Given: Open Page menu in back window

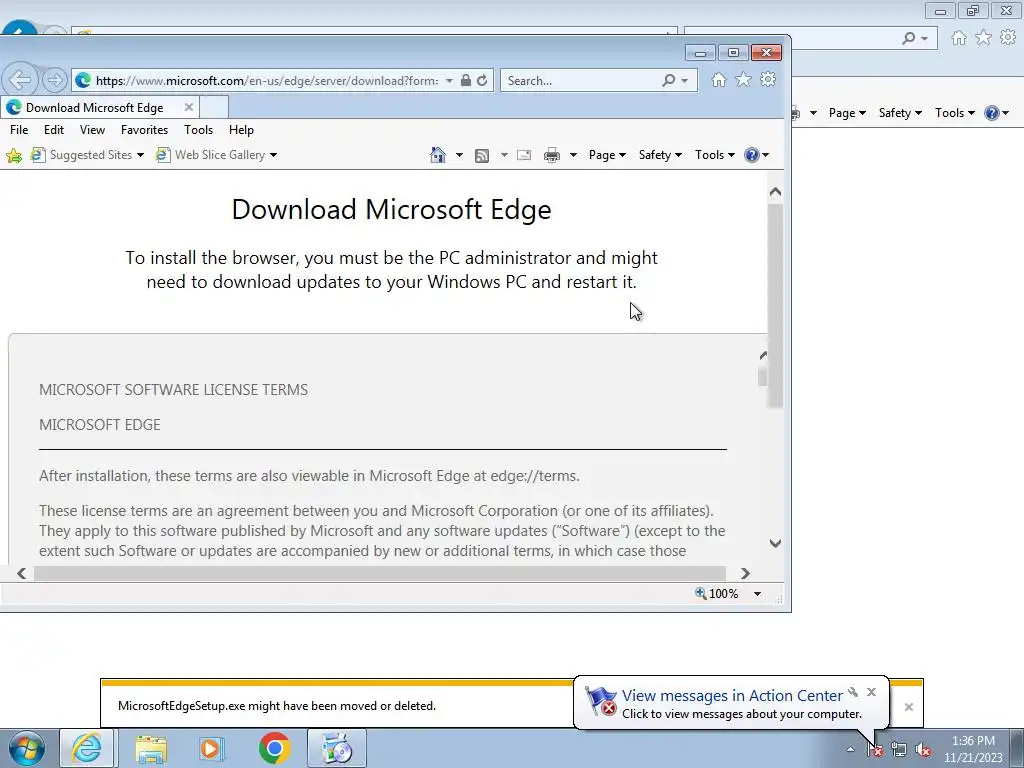Looking at the screenshot, I should tap(847, 113).
